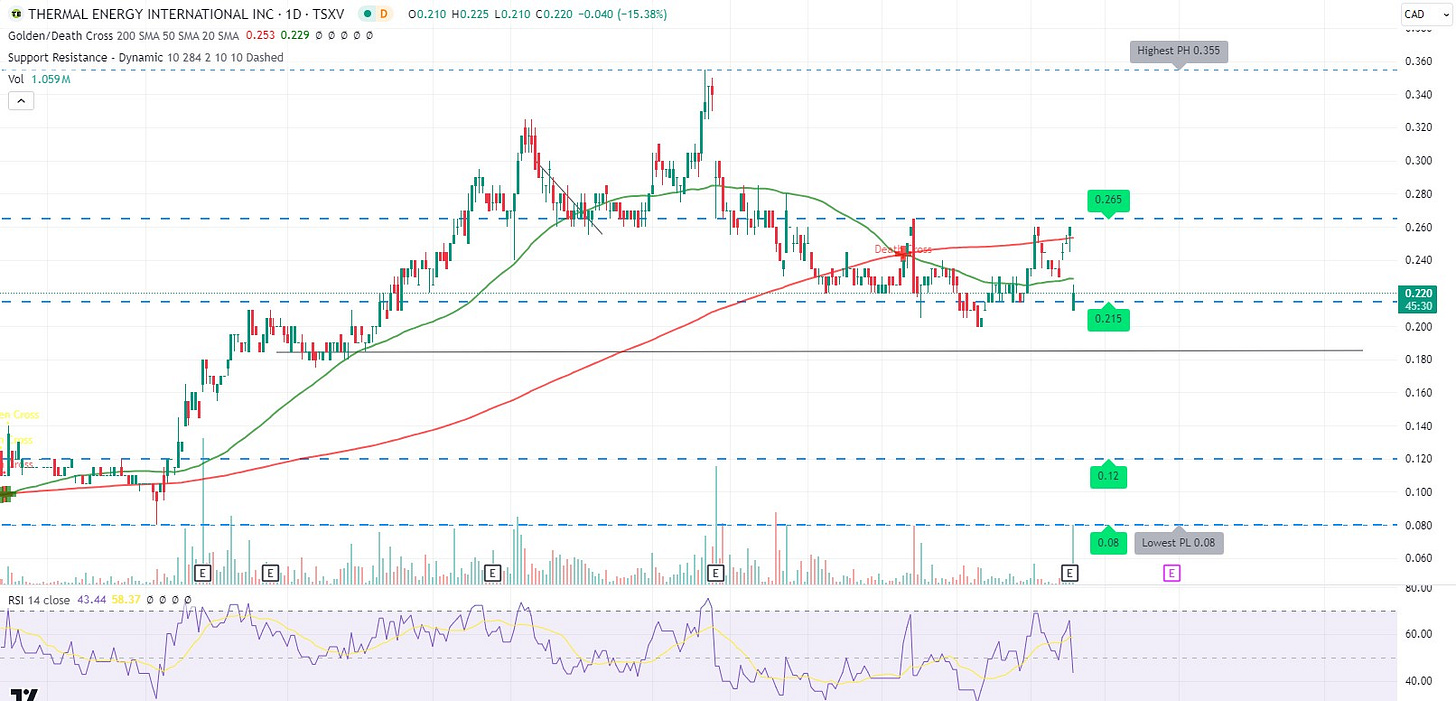Click the Highest PH 0.355 label
This screenshot has width=1456, height=701.
tap(1180, 51)
